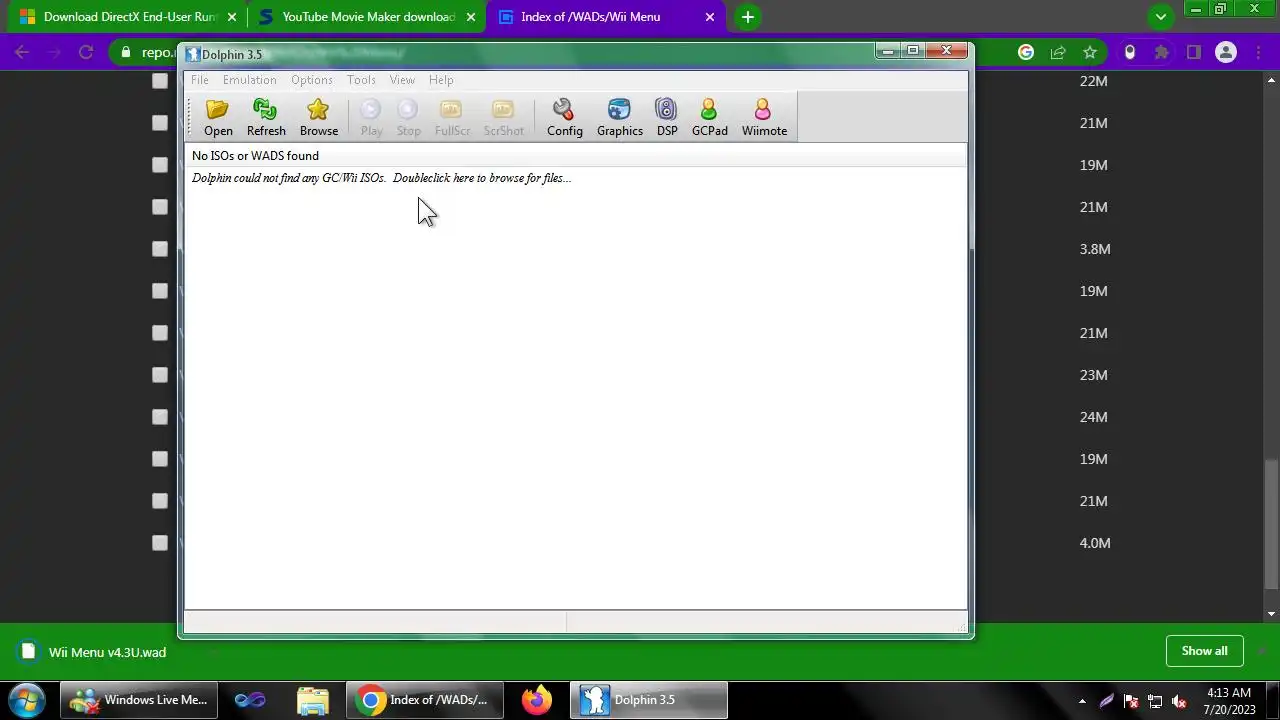
Task: Check the checkbox in the 3.8M row
Action: [160, 249]
